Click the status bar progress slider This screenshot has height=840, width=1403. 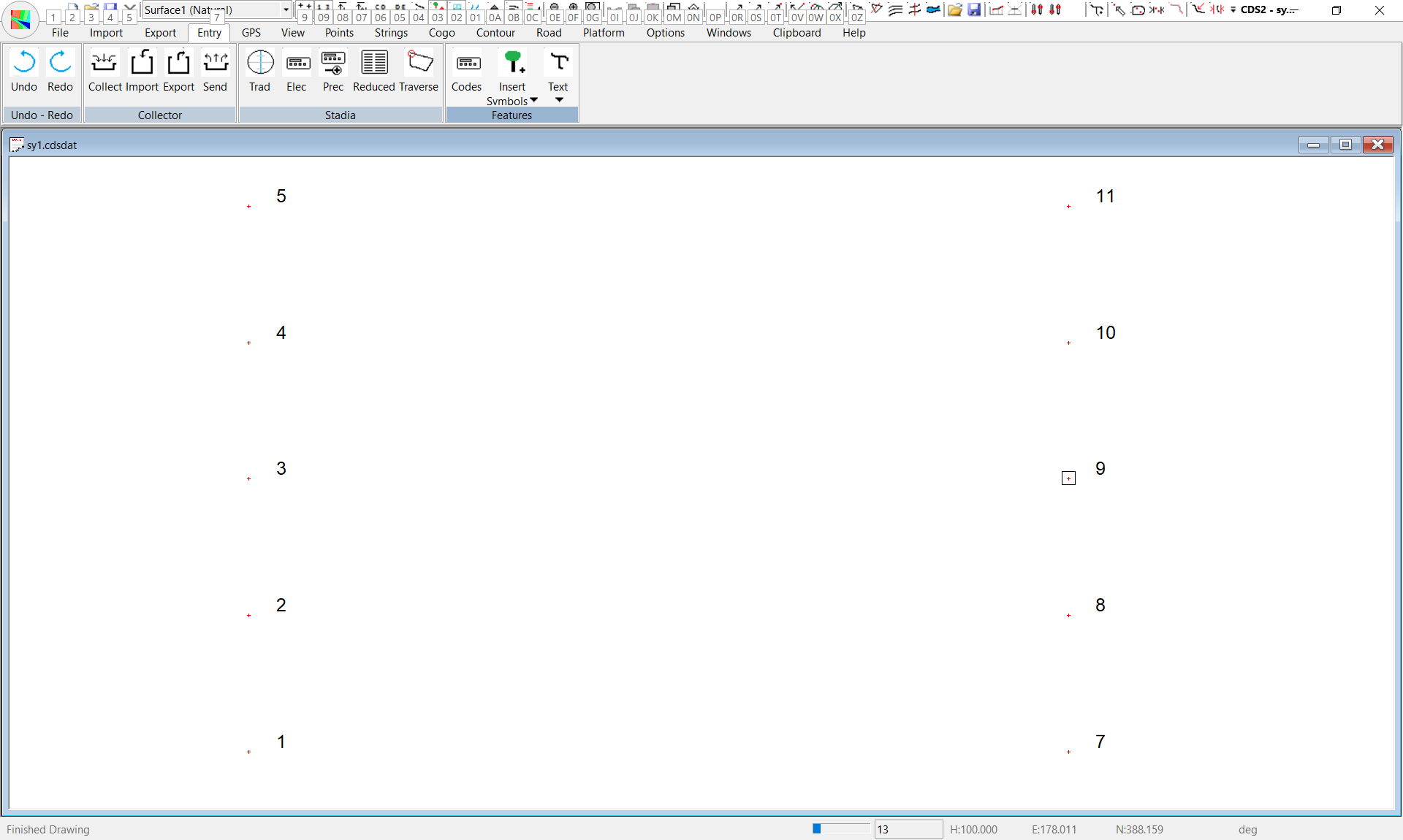[x=840, y=829]
